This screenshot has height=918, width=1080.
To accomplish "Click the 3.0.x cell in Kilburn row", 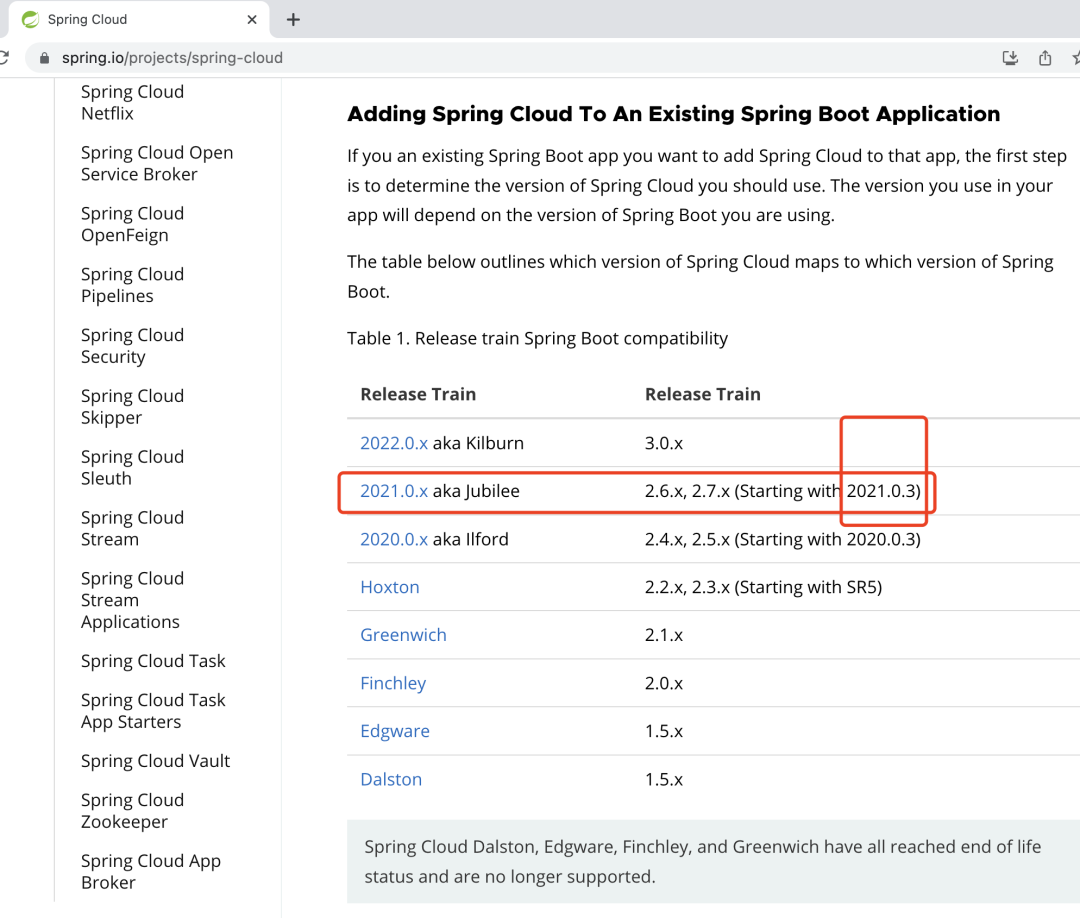I will (x=664, y=443).
